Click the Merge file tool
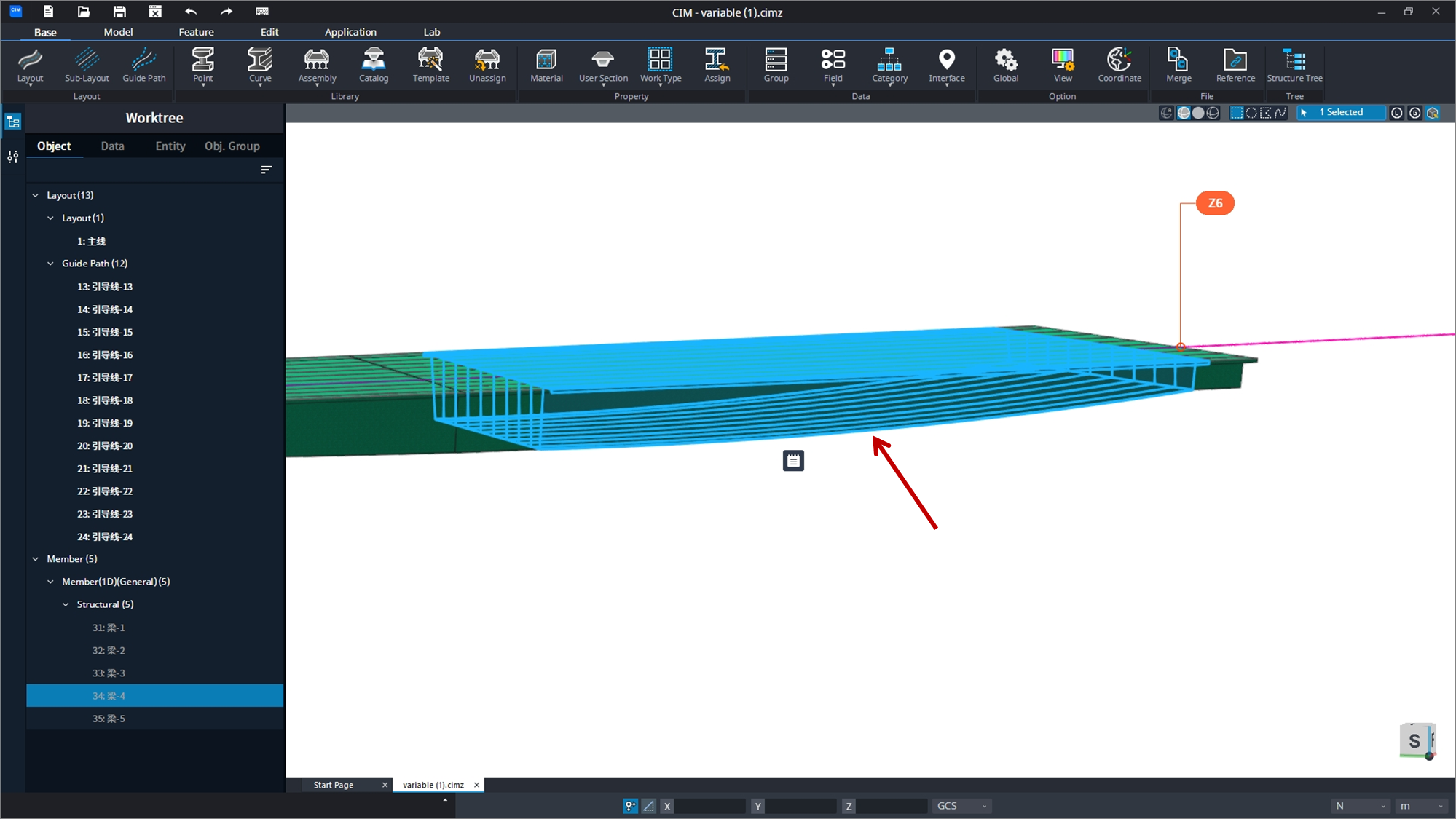1456x819 pixels. coord(1178,66)
